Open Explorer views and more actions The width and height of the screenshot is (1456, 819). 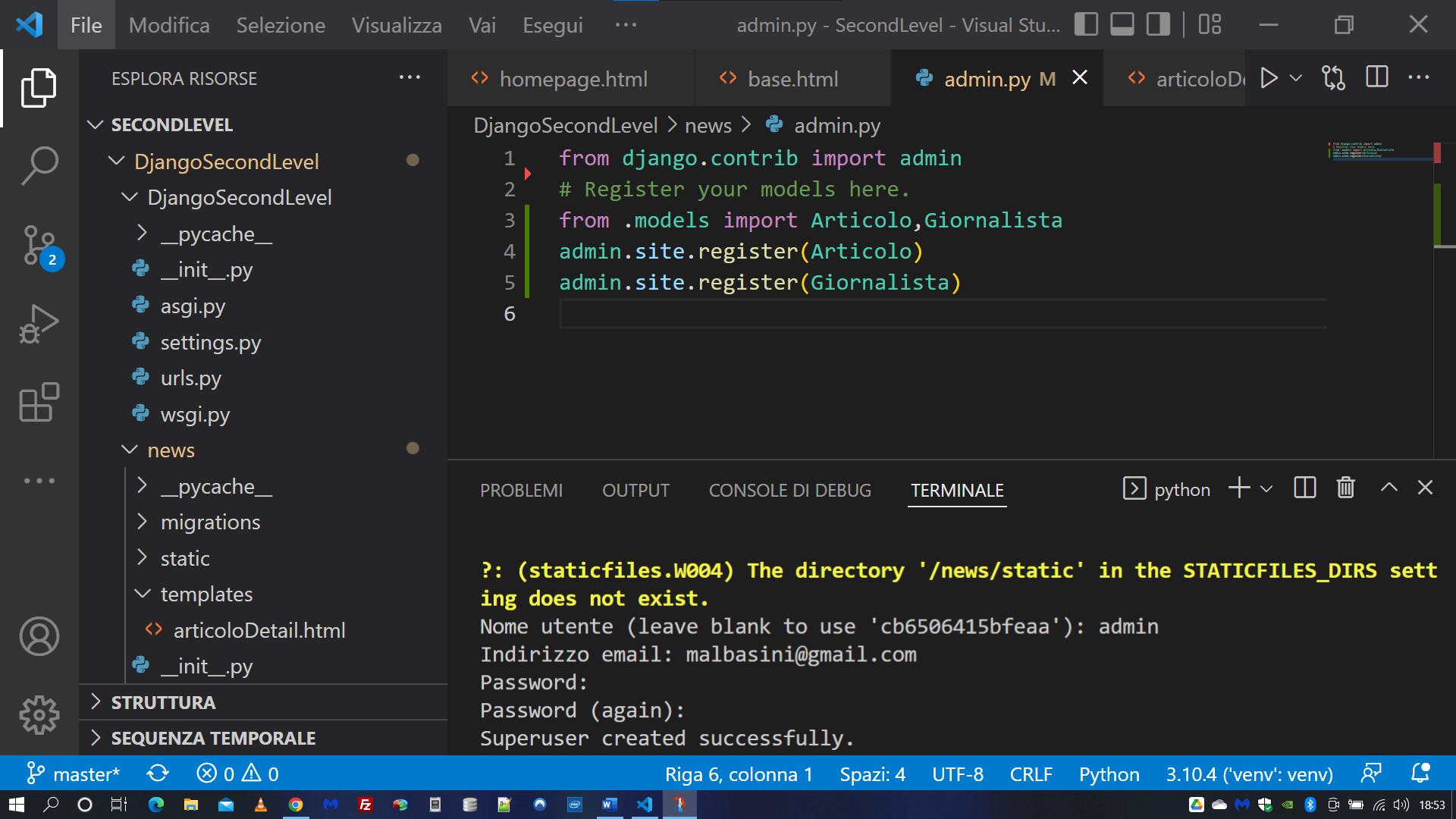point(409,77)
